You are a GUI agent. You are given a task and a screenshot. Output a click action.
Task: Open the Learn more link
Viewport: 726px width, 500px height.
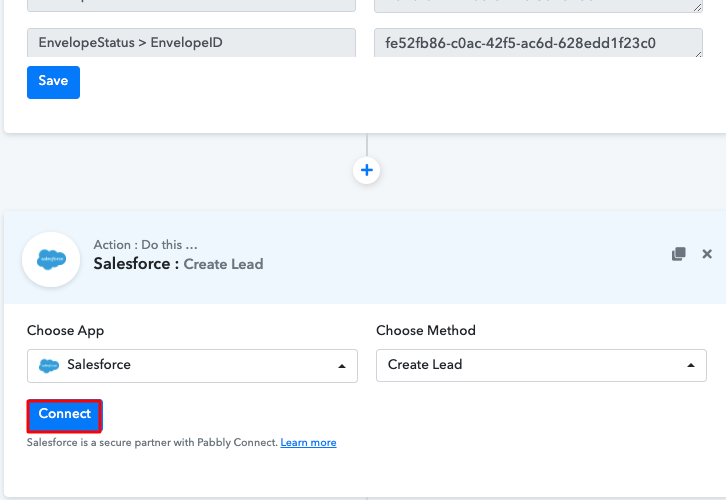point(308,443)
